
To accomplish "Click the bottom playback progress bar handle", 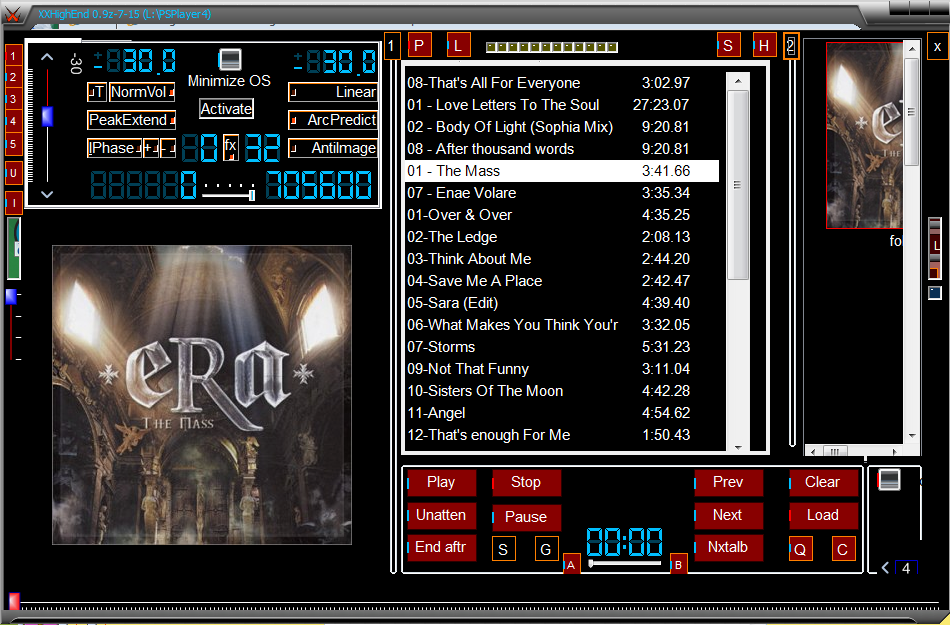I will (x=14, y=601).
